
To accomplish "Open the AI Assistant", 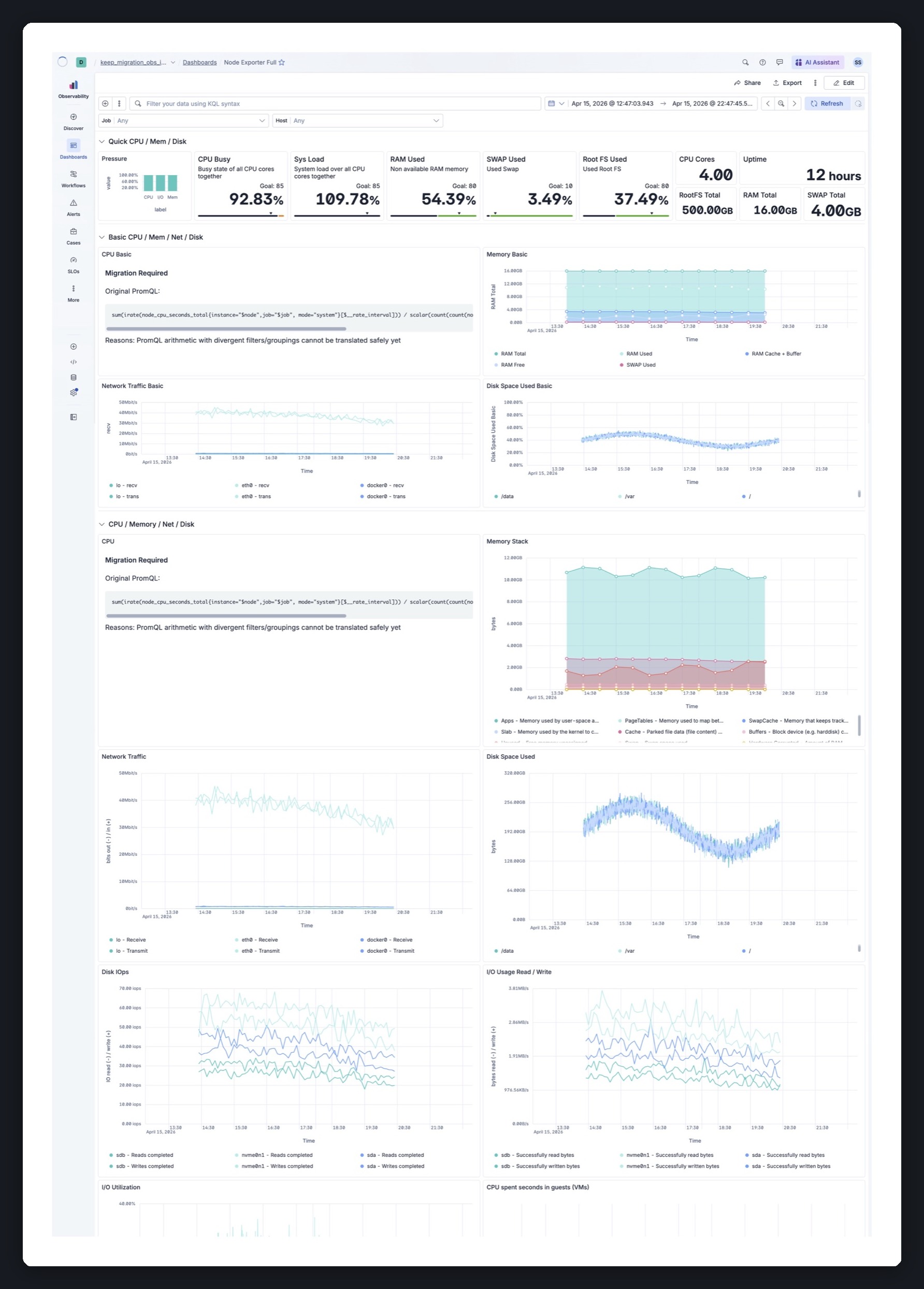I will [817, 63].
